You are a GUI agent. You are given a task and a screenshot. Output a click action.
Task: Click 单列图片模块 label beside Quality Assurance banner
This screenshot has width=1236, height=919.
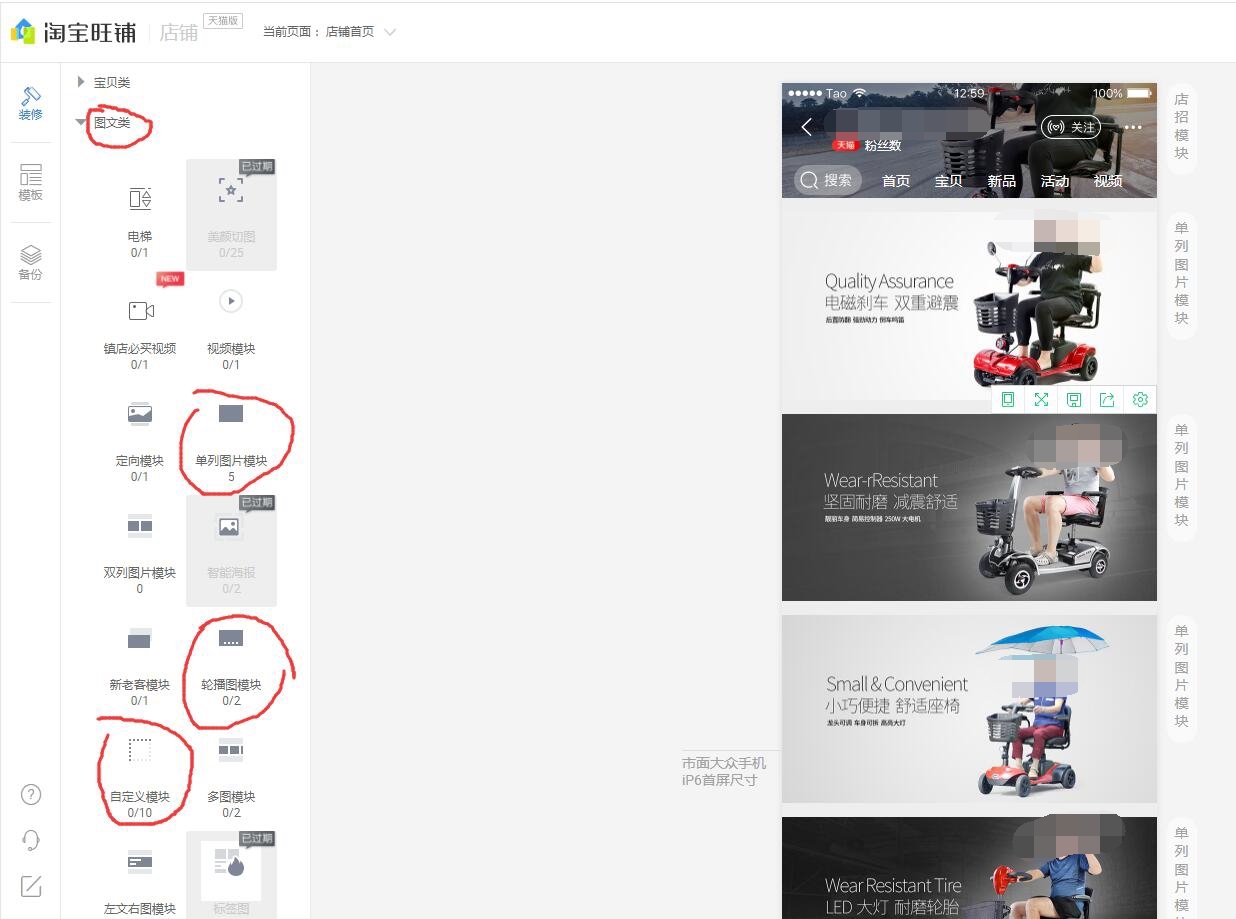tap(1182, 274)
